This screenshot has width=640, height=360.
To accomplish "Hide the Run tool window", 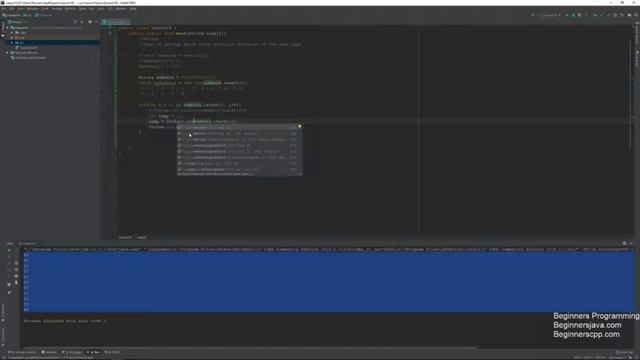I will (x=631, y=243).
